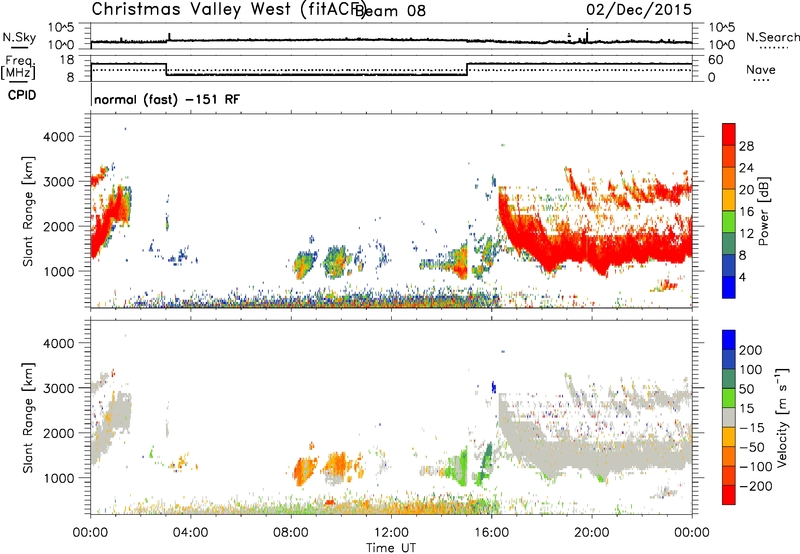Viewport: 800px width, 554px height.
Task: Click the 'Nave' legend label
Action: tap(761, 70)
